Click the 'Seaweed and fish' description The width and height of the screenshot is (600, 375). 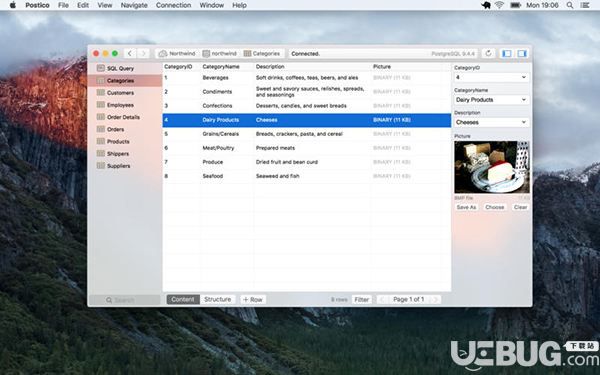(x=277, y=176)
